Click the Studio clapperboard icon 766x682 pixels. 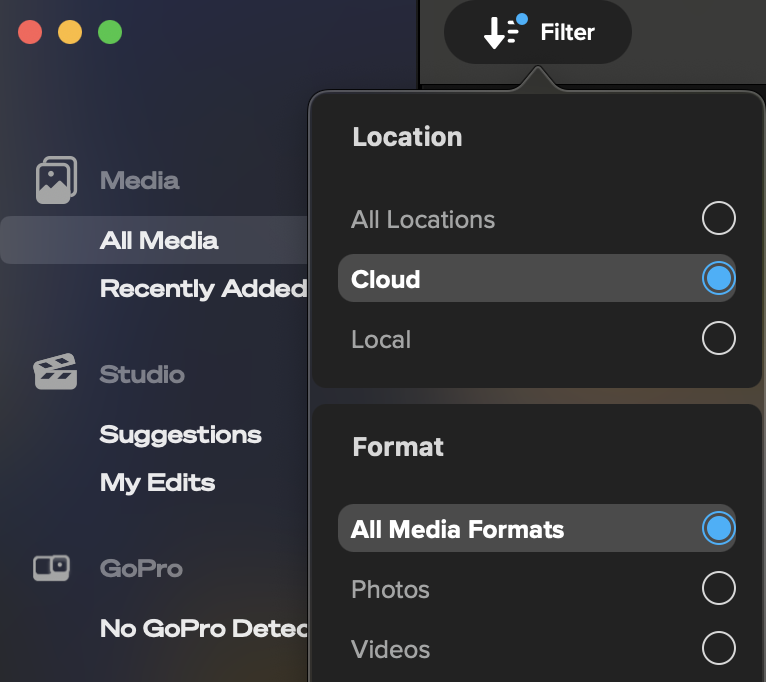tap(55, 373)
